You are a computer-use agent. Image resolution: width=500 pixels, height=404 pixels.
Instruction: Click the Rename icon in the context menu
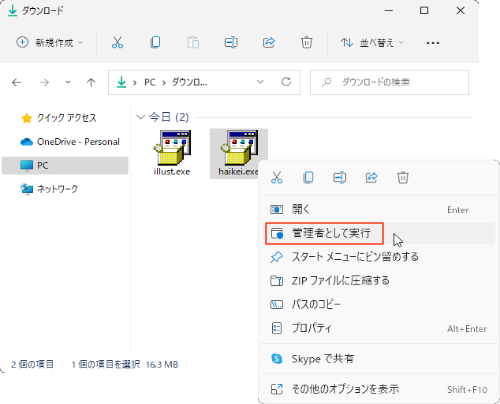coord(340,177)
